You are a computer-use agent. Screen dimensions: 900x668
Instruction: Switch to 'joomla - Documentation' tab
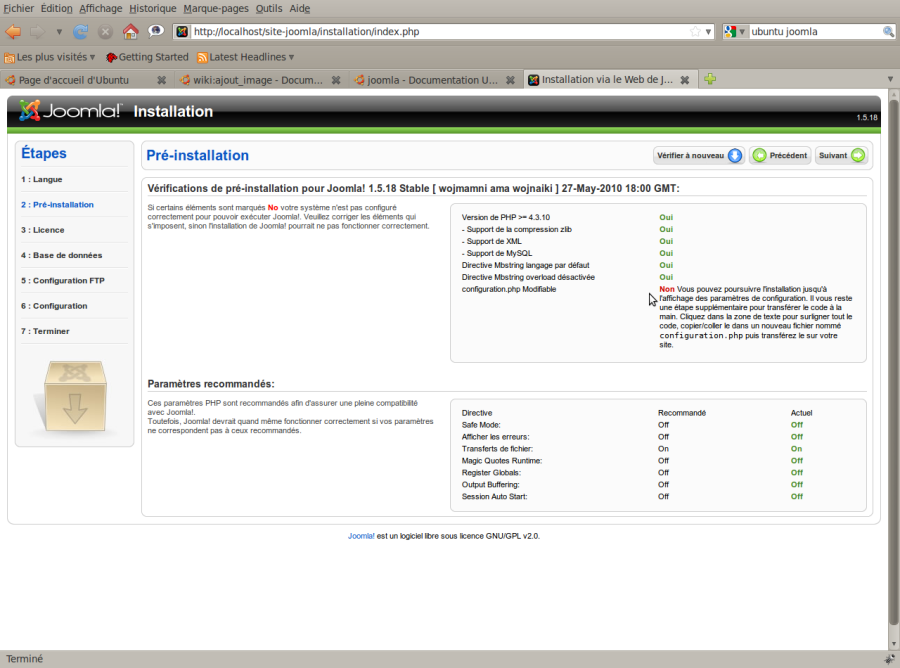click(432, 80)
